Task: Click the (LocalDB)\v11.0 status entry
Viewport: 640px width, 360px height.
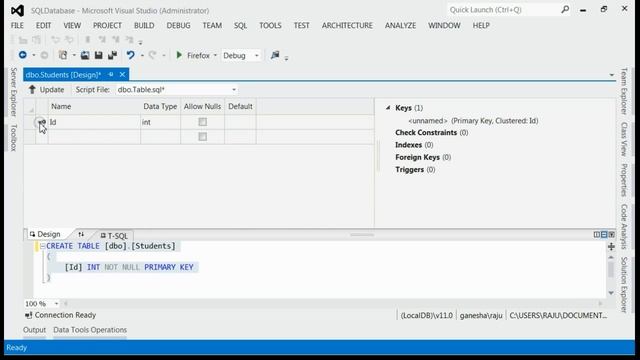Action: [x=427, y=316]
